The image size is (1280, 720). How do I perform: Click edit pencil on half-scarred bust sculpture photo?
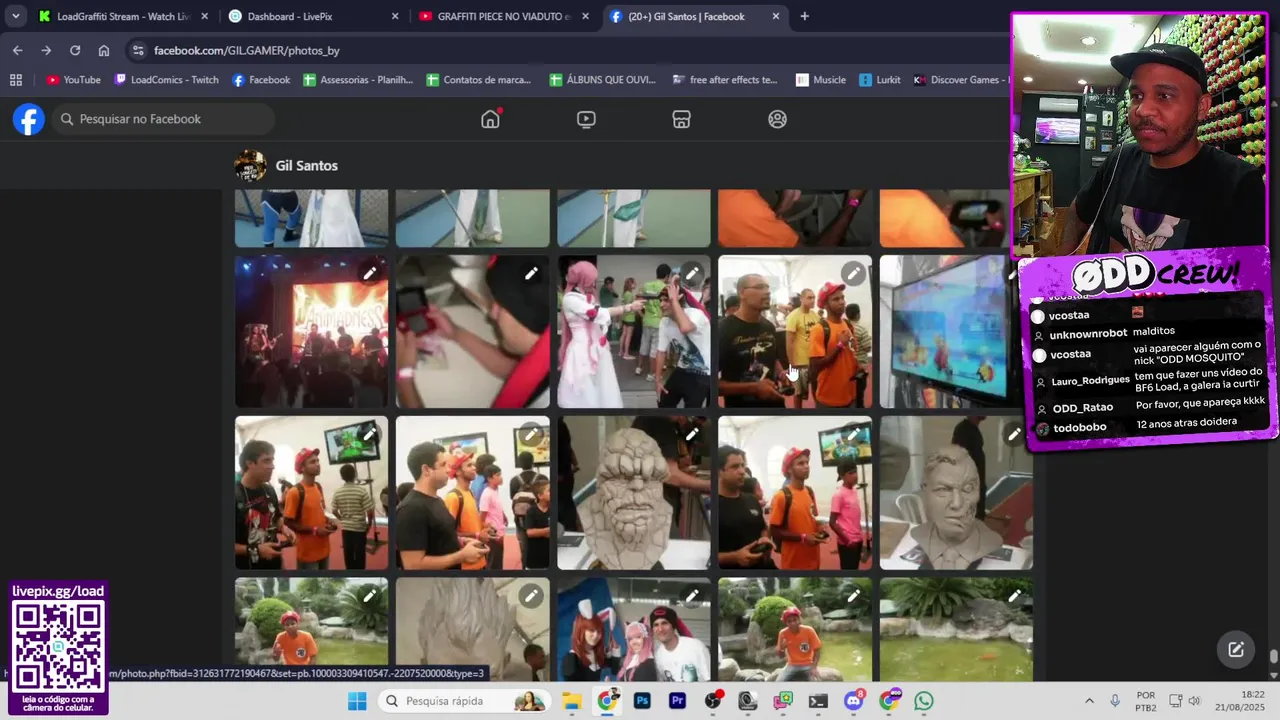tap(1014, 434)
